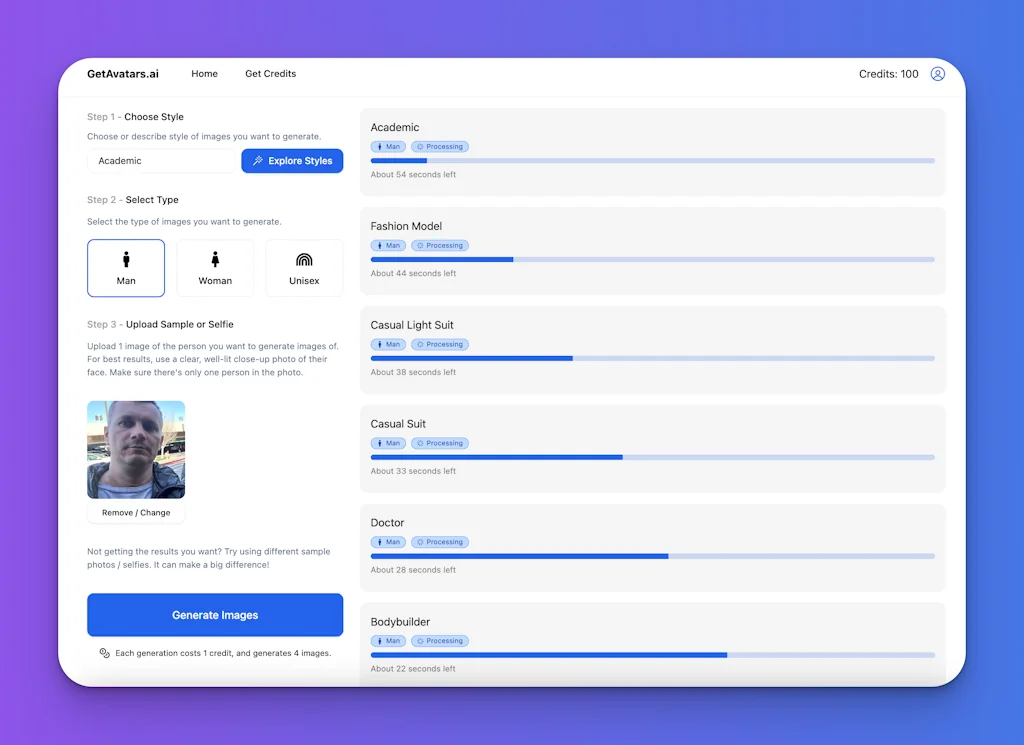Click the sparkle icon on Explore Styles
The image size is (1024, 745).
[258, 160]
